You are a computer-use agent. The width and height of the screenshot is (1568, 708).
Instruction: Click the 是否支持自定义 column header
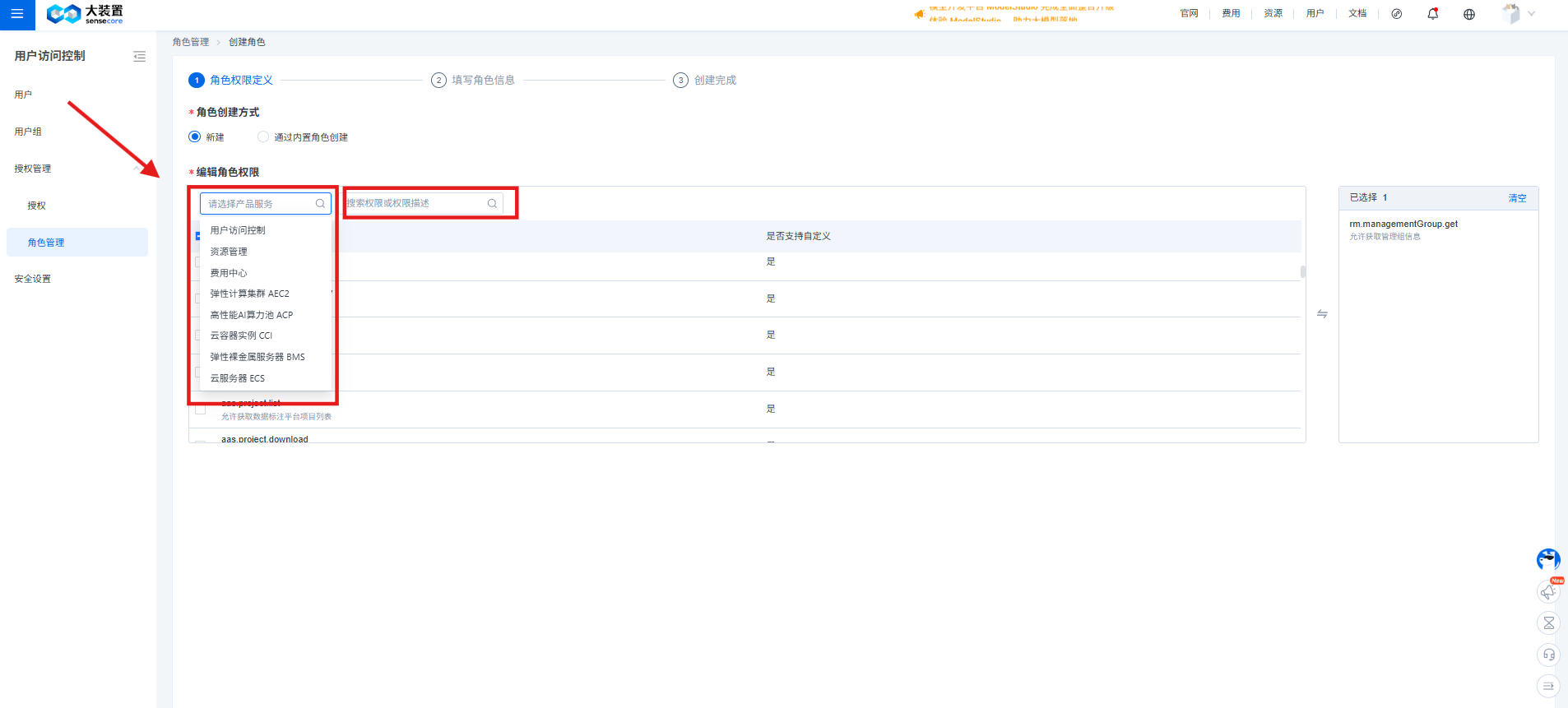pyautogui.click(x=798, y=236)
